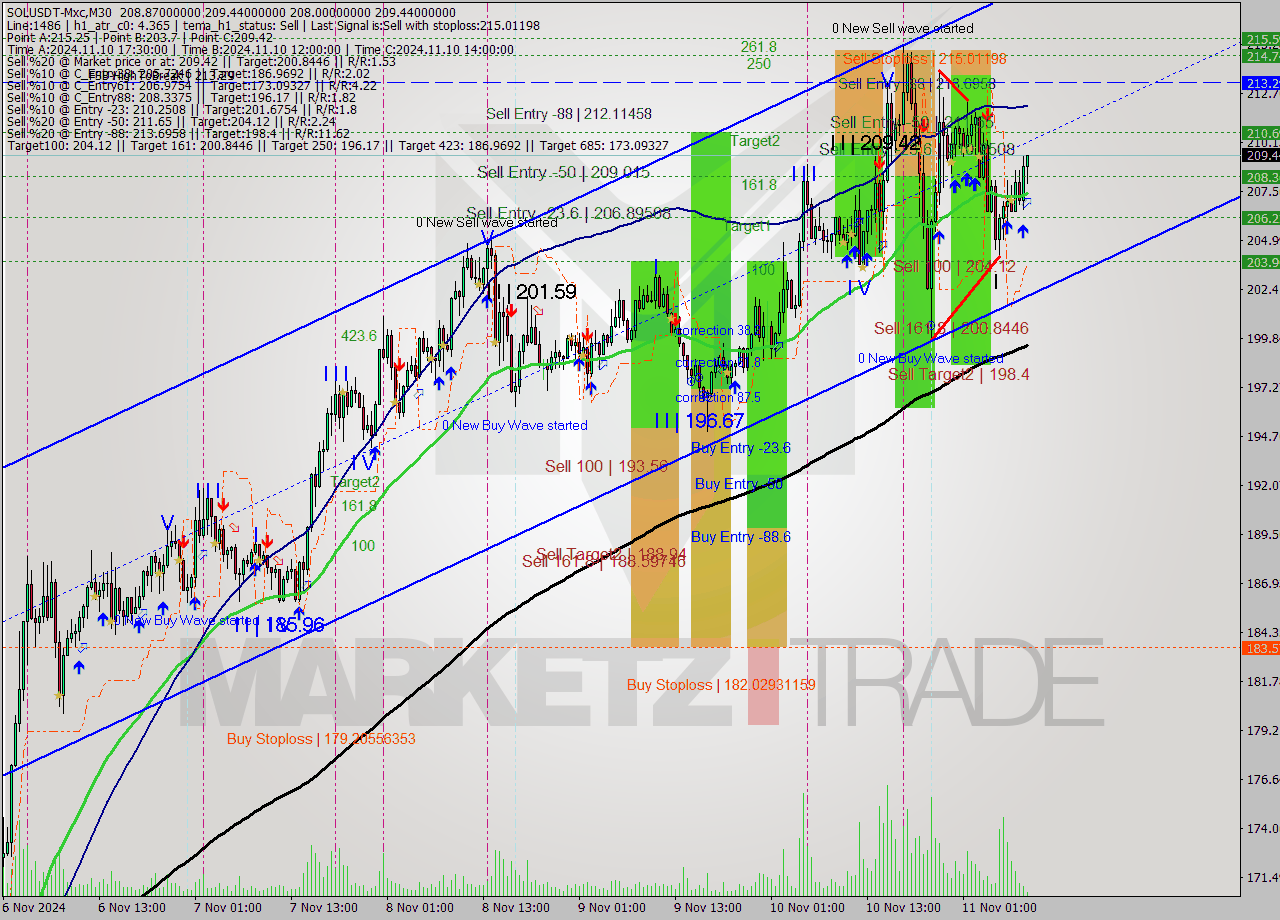Viewport: 1280px width, 920px height.
Task: Select the 'Sell Entry -88 | 212.11458' label
Action: point(568,114)
